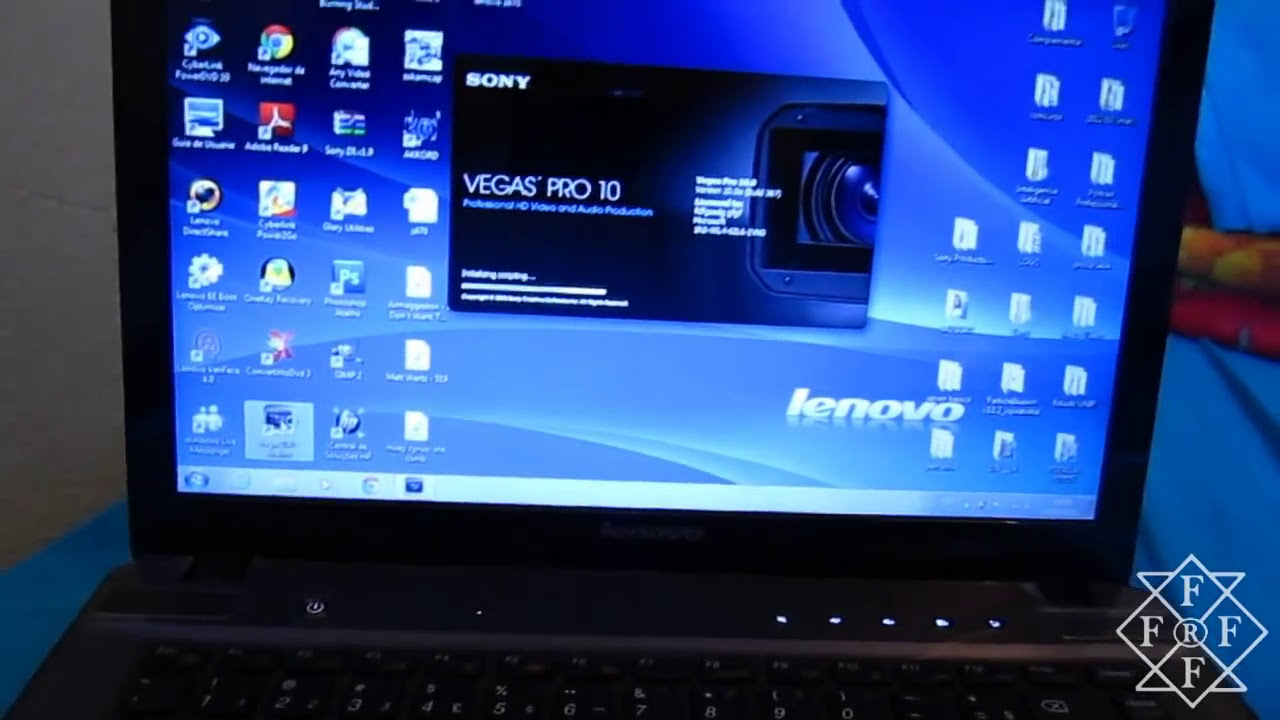The width and height of the screenshot is (1280, 720).
Task: Open the Matt Wertz file on the desktop
Action: tap(417, 361)
